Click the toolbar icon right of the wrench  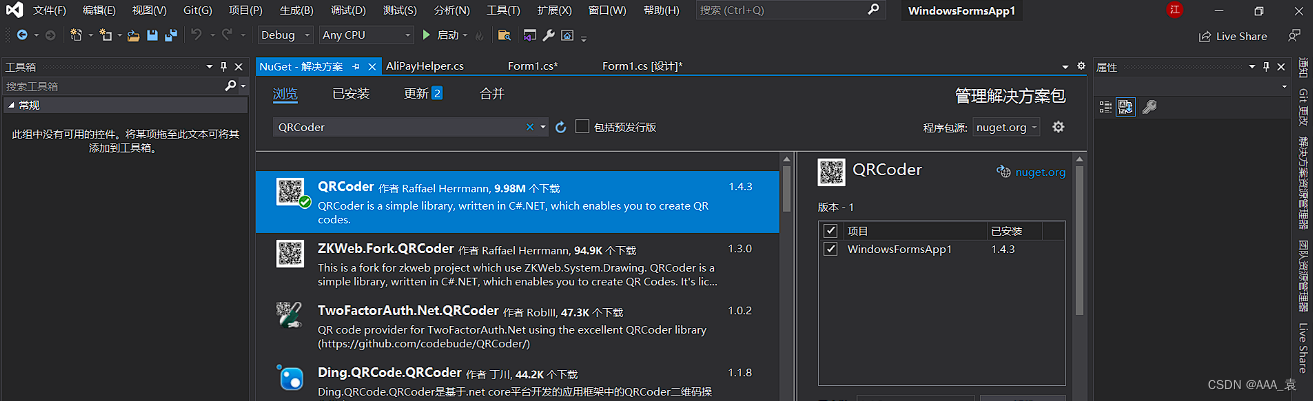567,35
